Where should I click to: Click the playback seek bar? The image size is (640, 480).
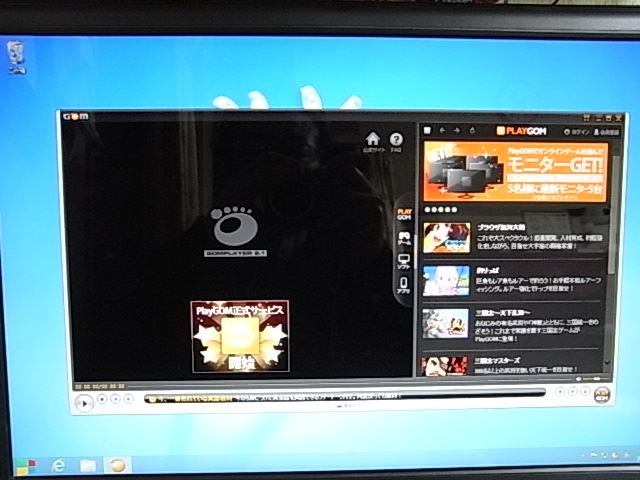pos(349,385)
